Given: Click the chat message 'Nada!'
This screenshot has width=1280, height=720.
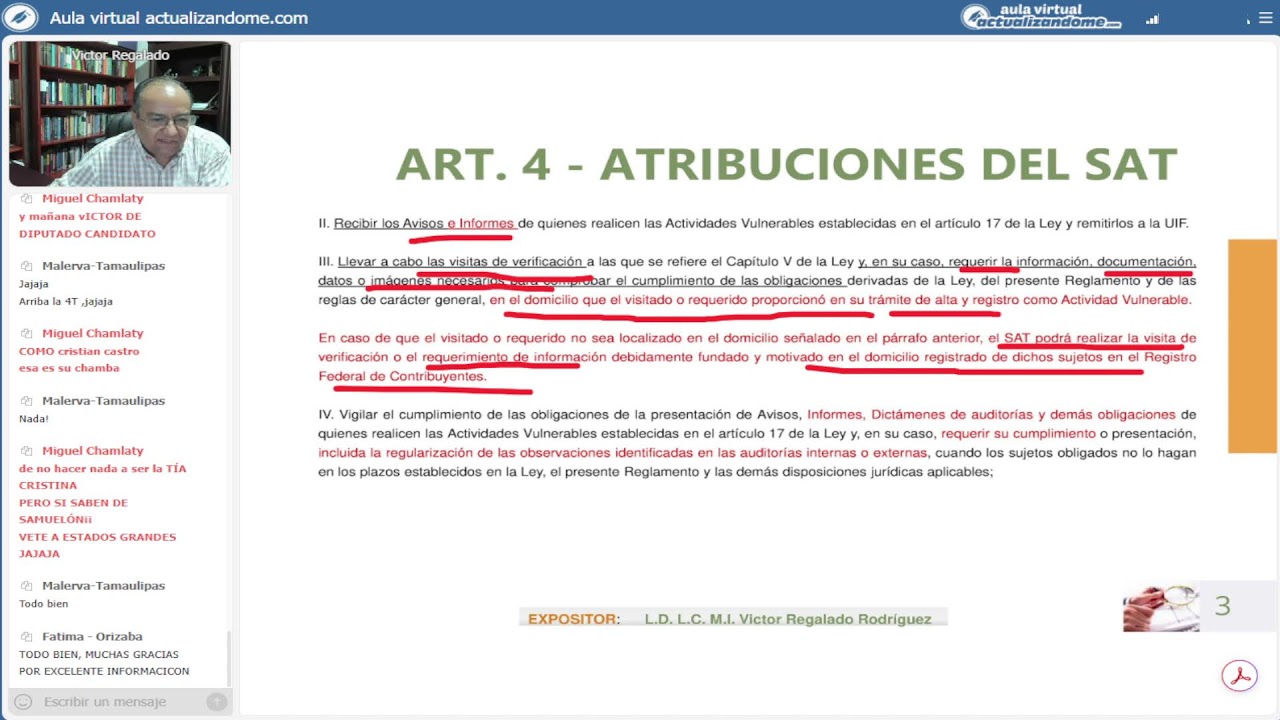Looking at the screenshot, I should (x=34, y=419).
